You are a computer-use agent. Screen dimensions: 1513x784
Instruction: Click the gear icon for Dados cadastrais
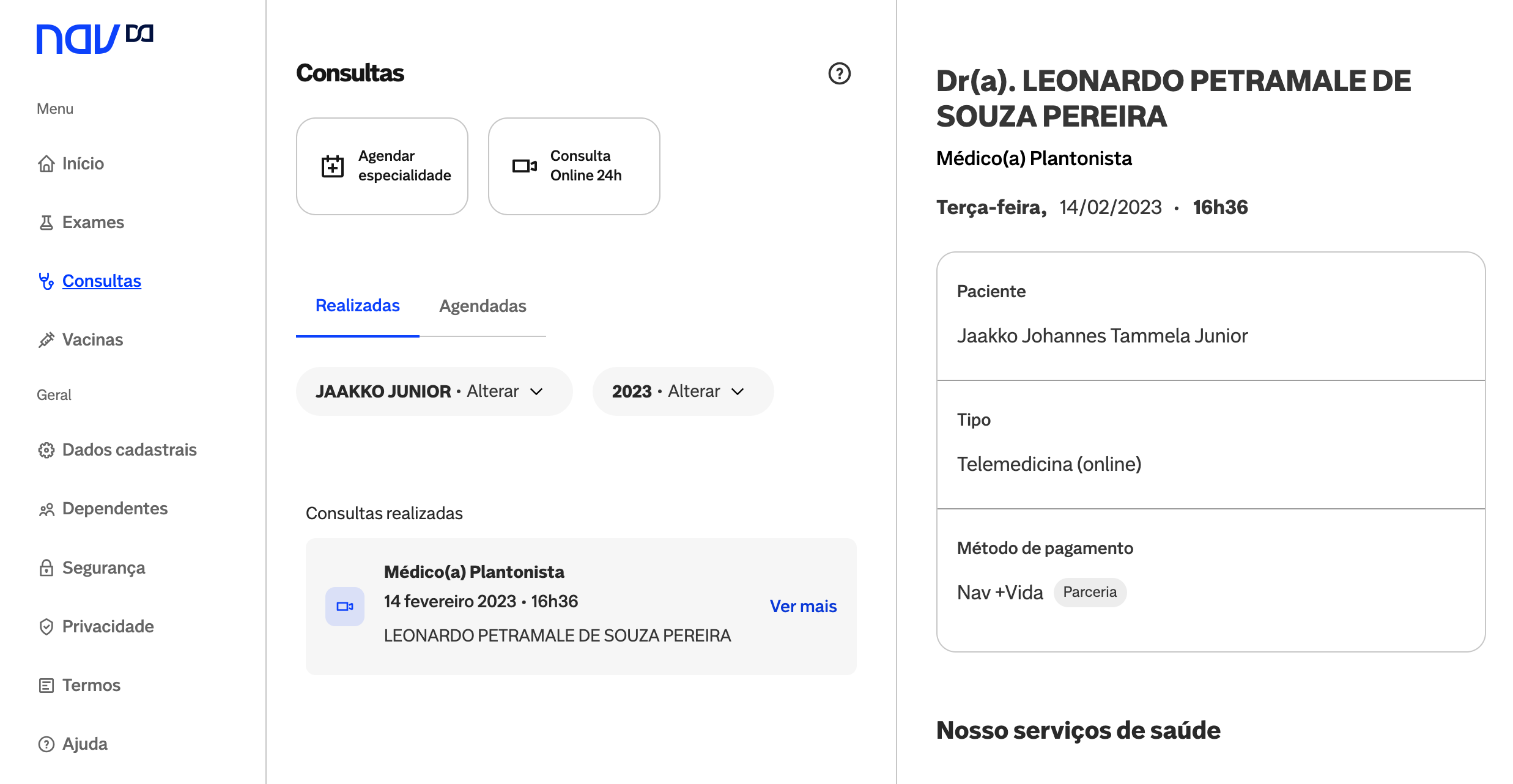pyautogui.click(x=46, y=450)
